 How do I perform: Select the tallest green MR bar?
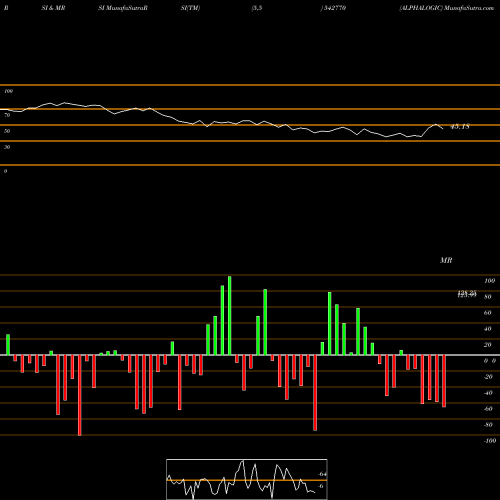(230, 315)
